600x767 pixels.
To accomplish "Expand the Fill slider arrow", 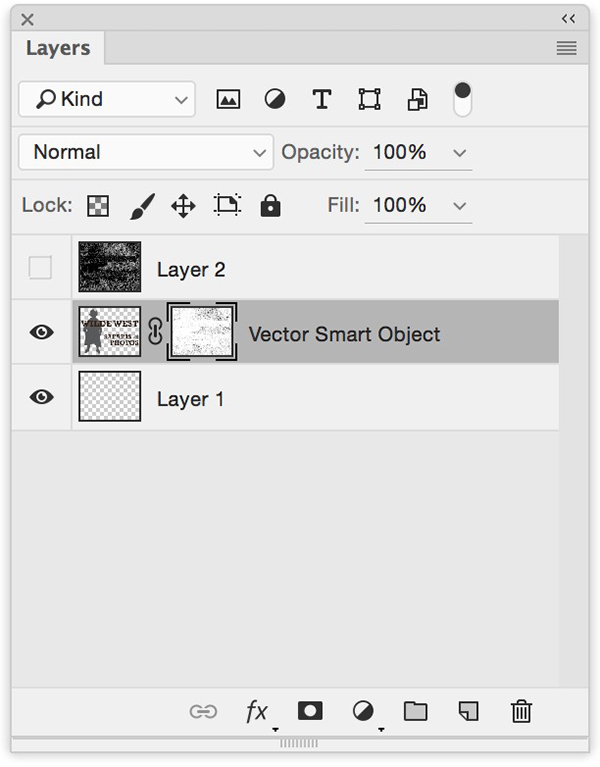I will pos(459,206).
